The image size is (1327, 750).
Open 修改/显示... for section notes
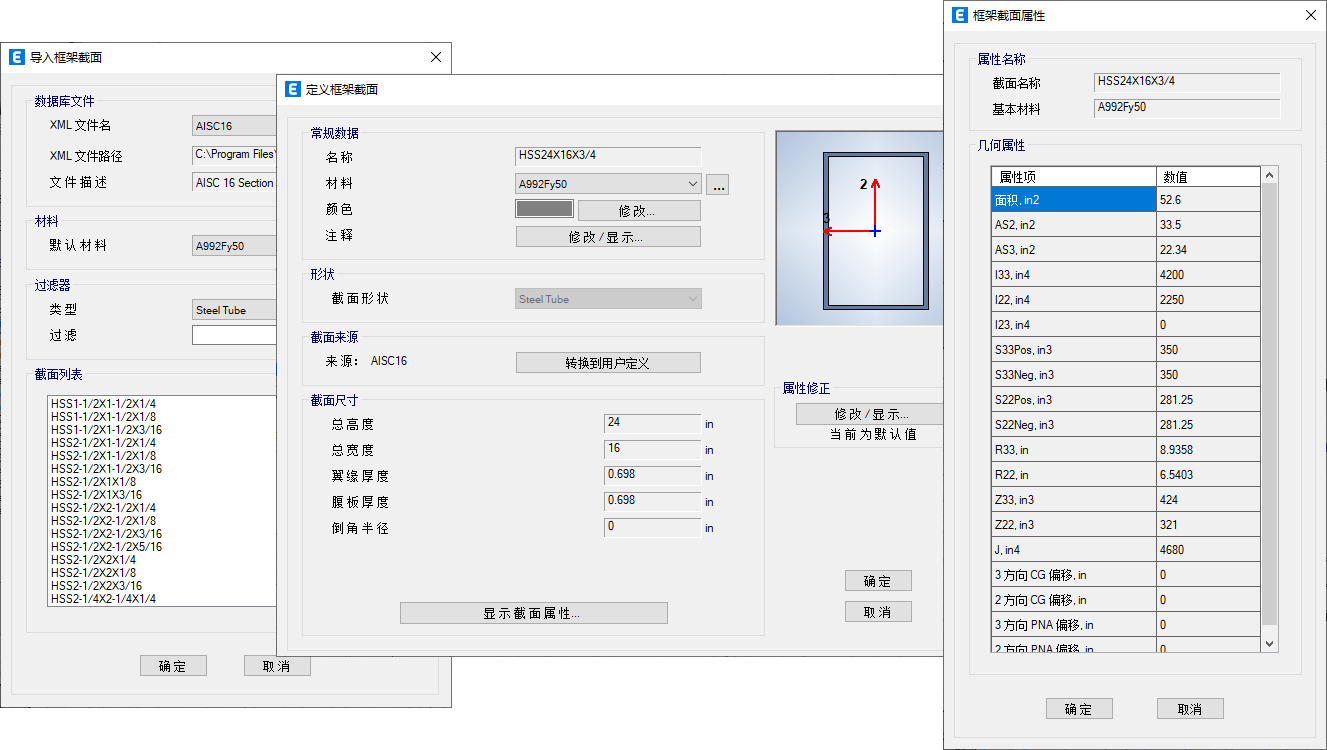tap(607, 237)
